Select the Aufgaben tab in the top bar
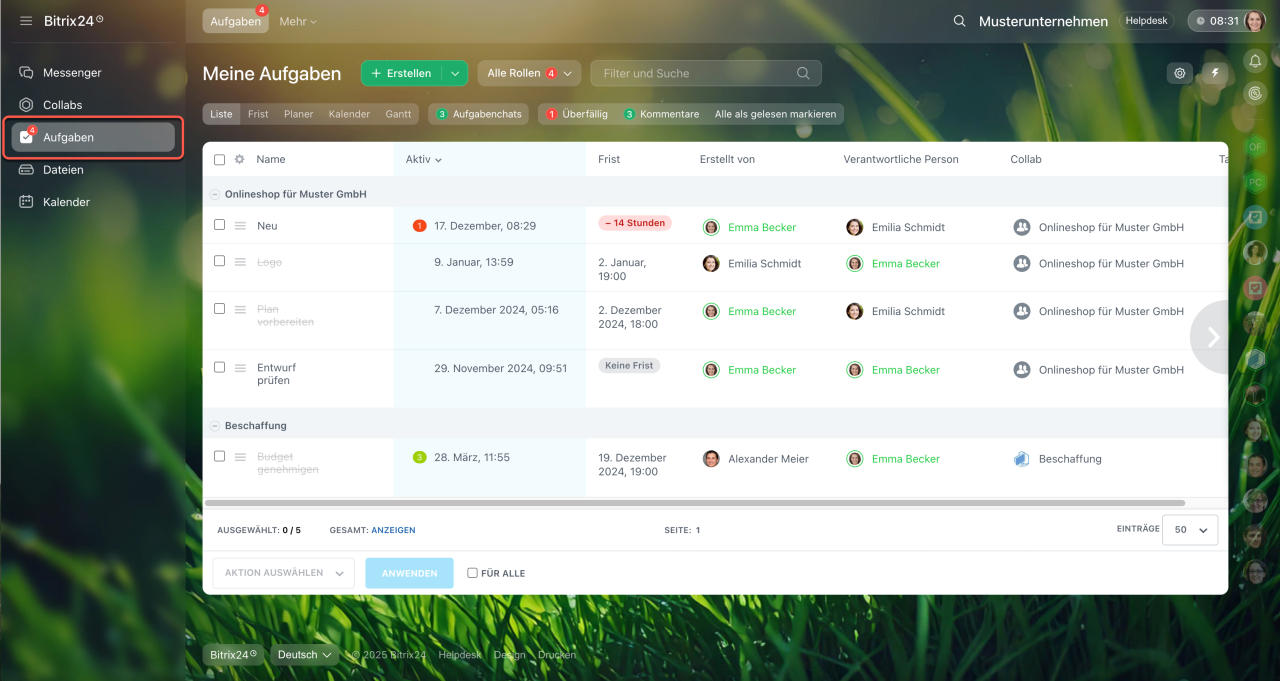 tap(235, 21)
